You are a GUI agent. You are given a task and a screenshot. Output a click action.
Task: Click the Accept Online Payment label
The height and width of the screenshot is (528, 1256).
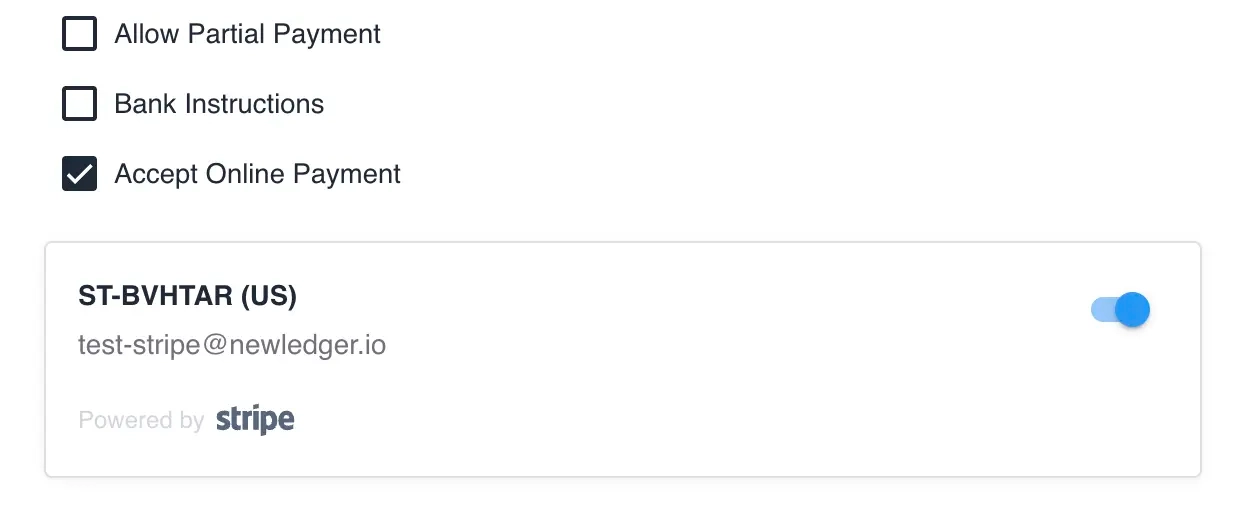click(x=257, y=174)
